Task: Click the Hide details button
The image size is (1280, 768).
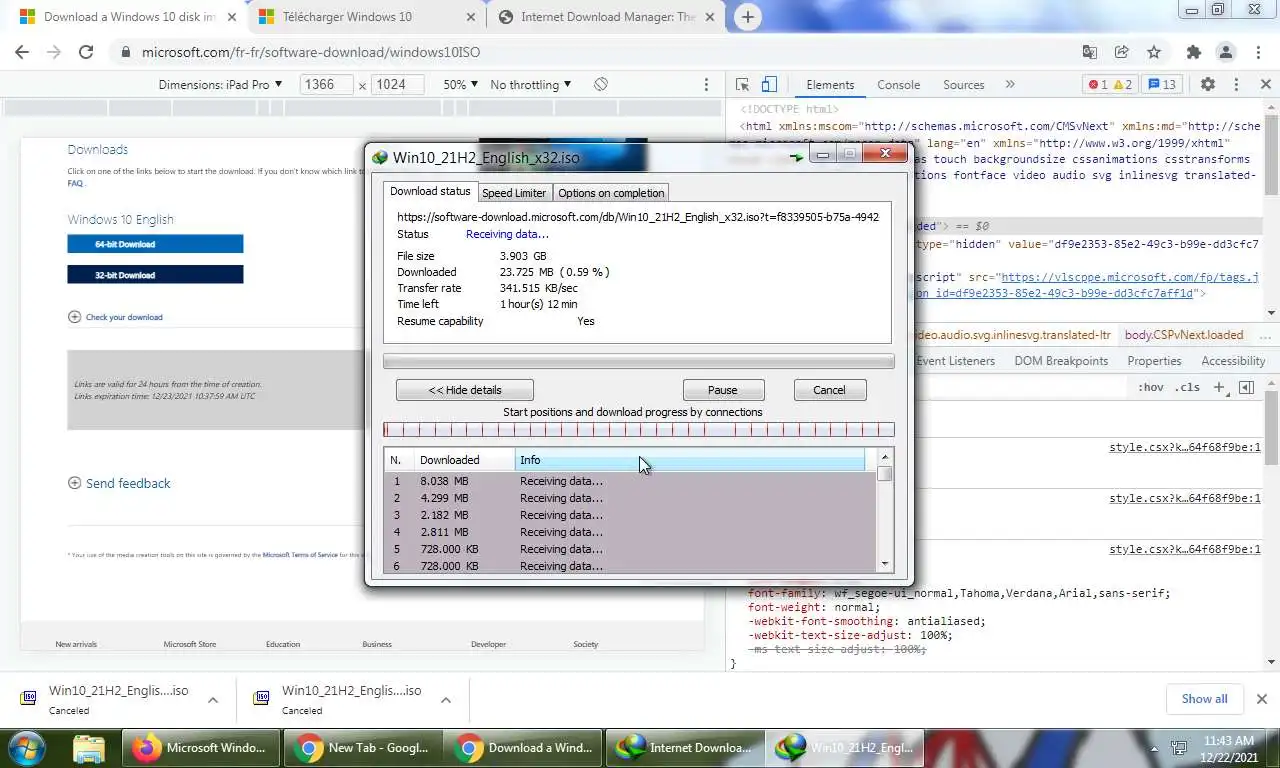Action: (465, 390)
